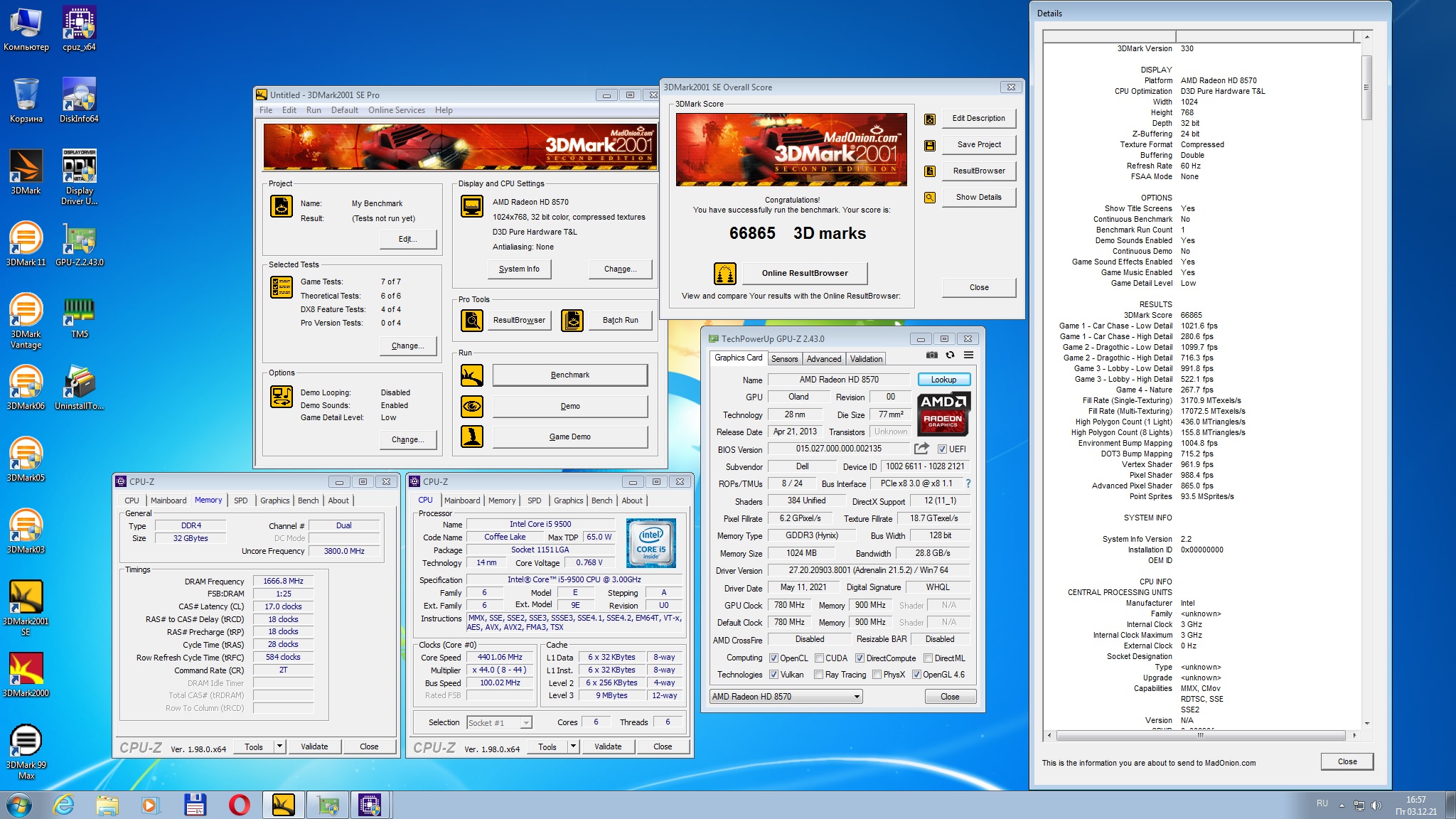Screen dimensions: 1456x819
Task: Open the Socket #1 selection dropdown
Action: tap(499, 723)
